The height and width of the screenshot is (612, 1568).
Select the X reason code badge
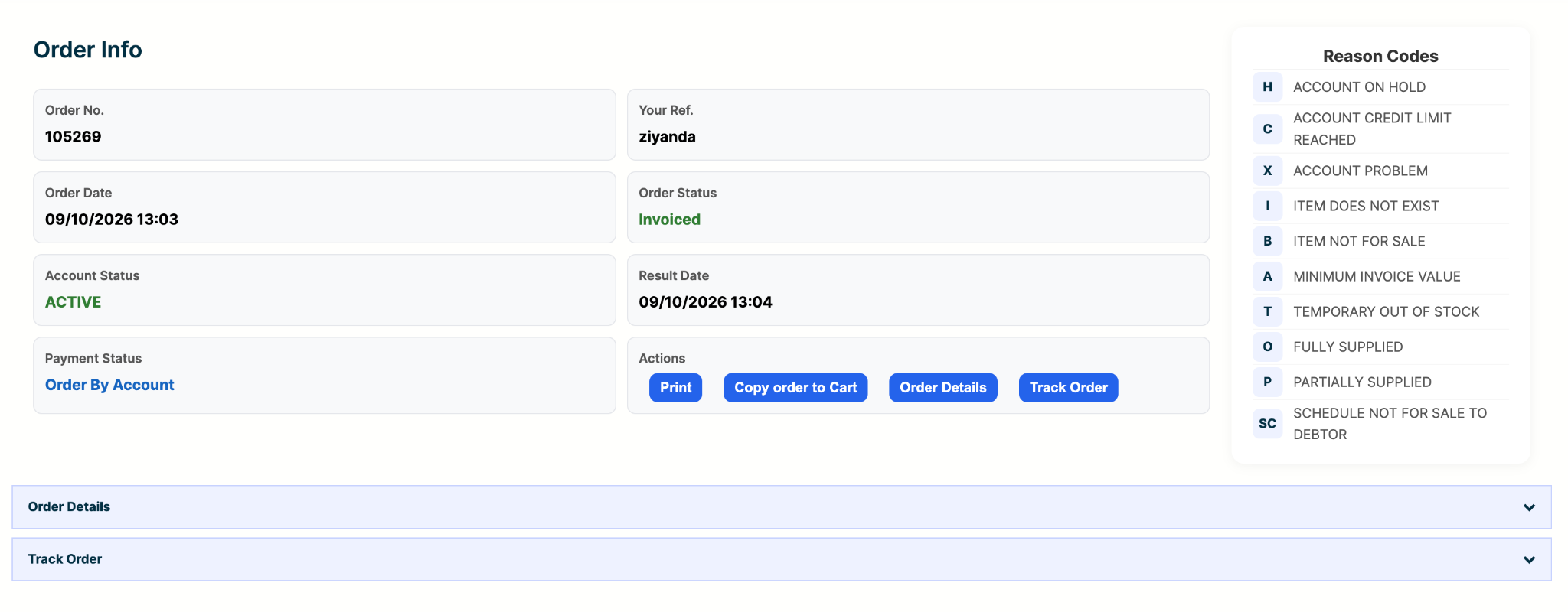click(x=1267, y=171)
